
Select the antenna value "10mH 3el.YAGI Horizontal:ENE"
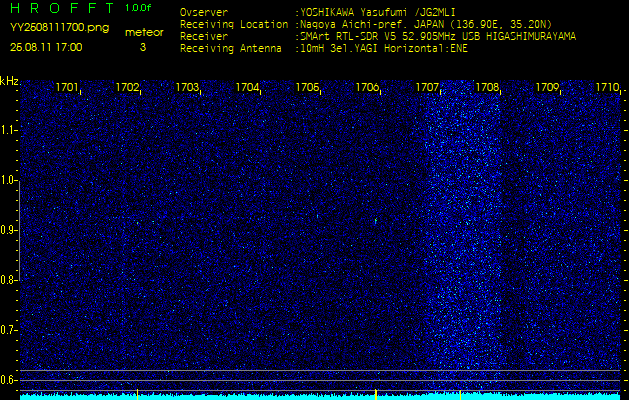384,49
